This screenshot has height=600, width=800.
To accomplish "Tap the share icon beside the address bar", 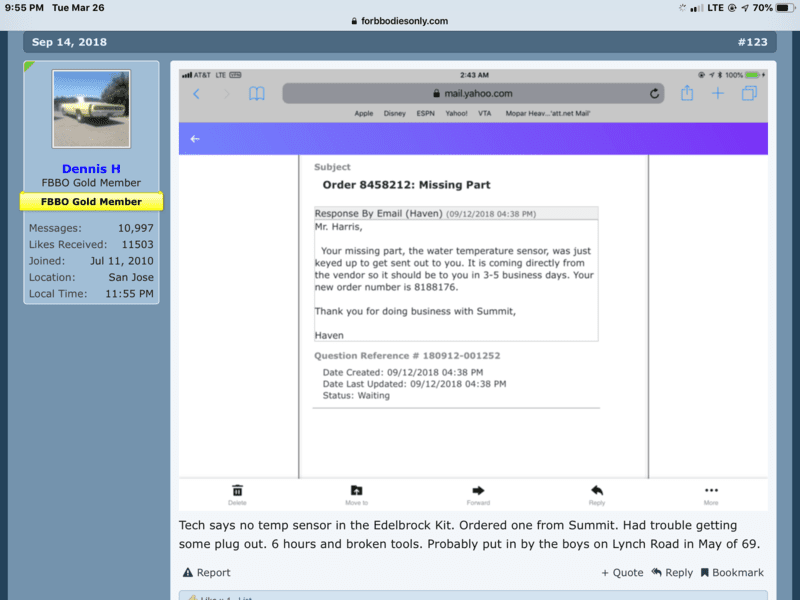I will pos(687,93).
